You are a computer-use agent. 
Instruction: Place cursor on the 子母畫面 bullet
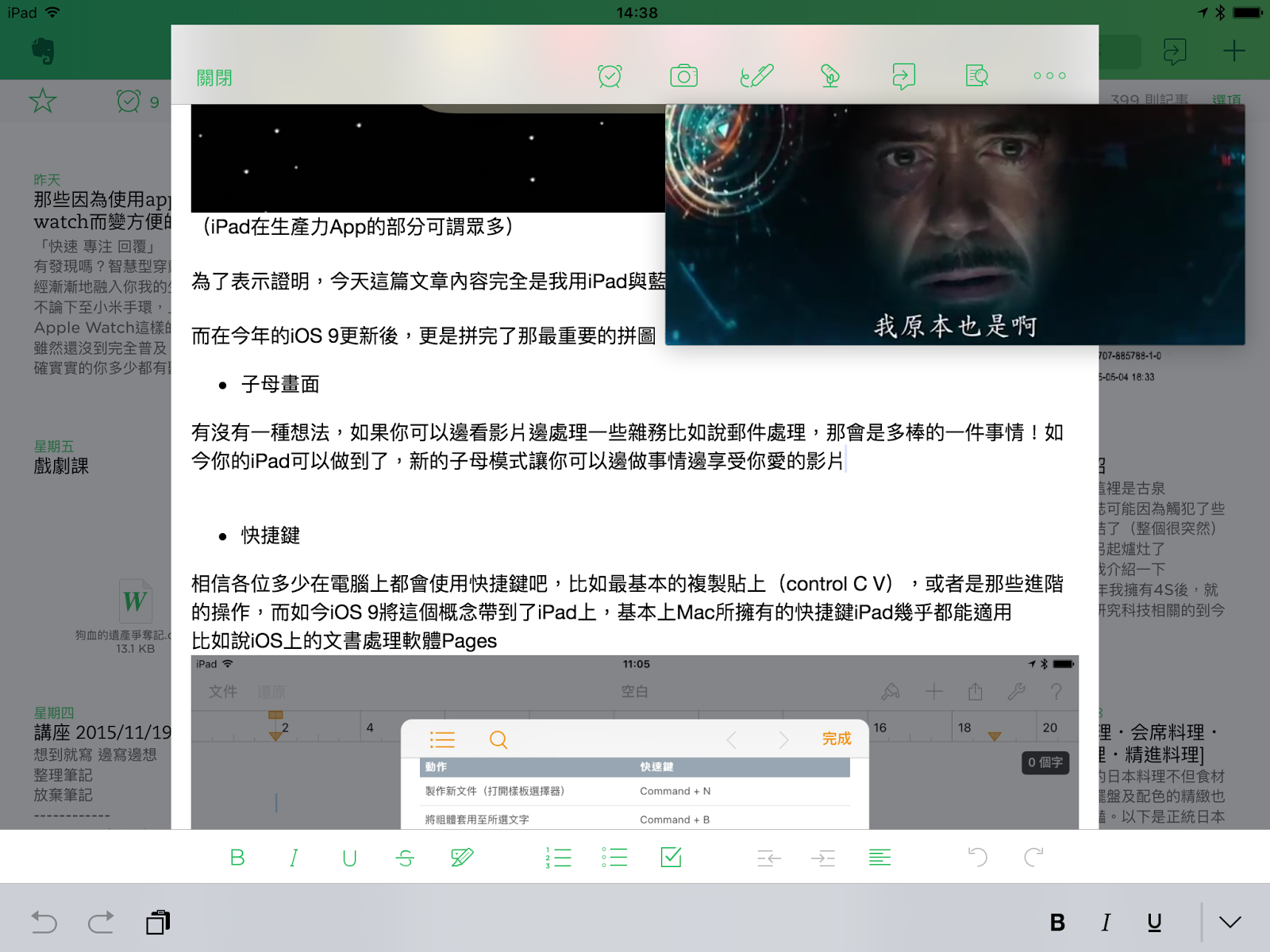(x=280, y=385)
